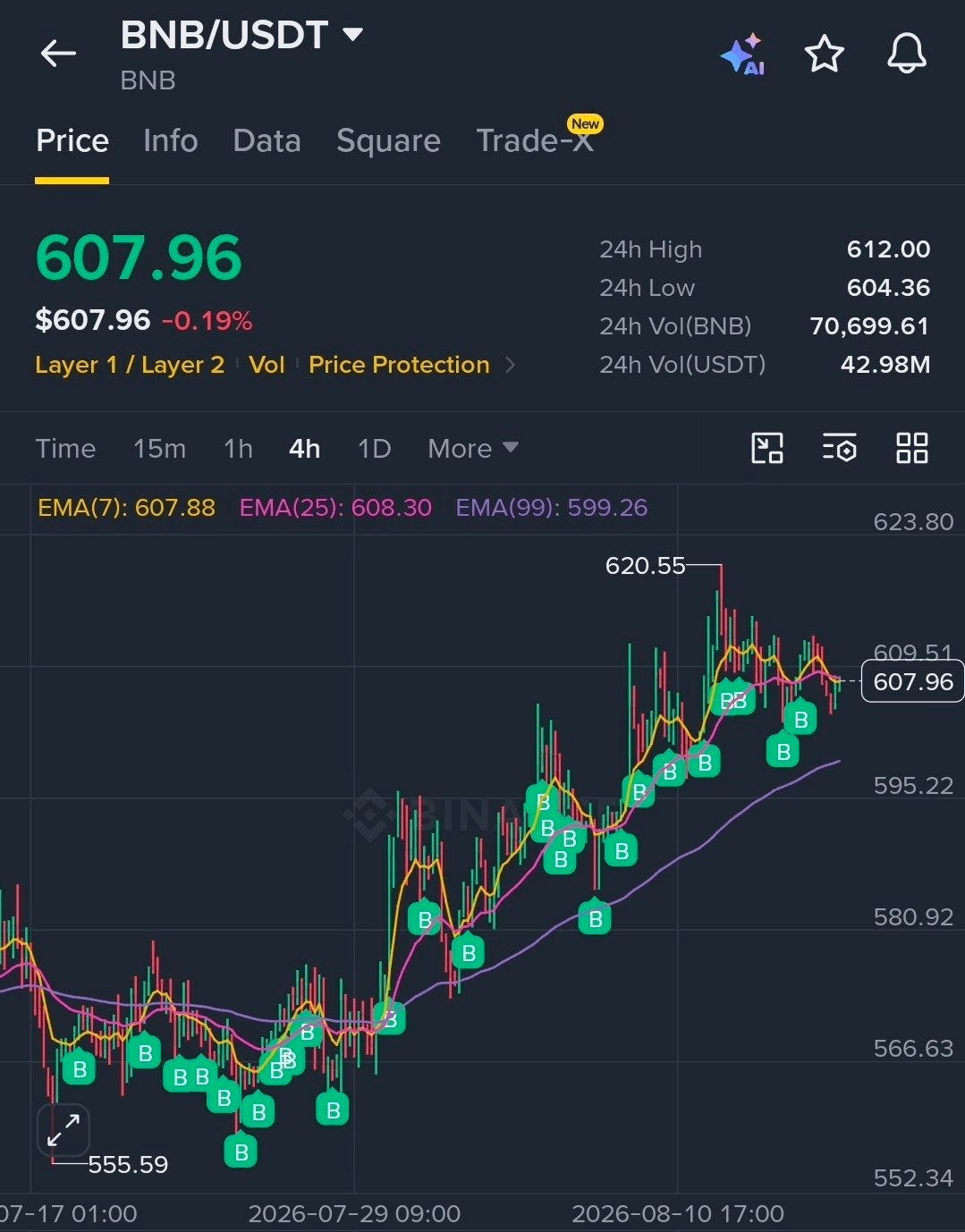Switch to the Price tab
Viewport: 965px width, 1232px height.
72,140
